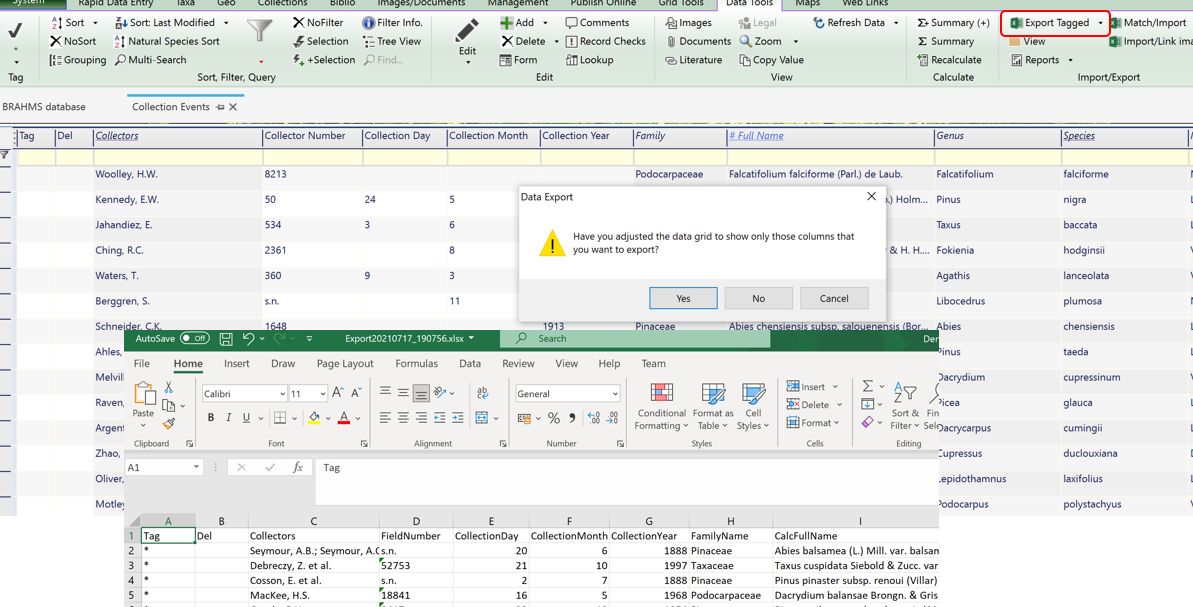The image size is (1193, 607).
Task: Open the Excel Formulas tab
Action: tap(416, 364)
